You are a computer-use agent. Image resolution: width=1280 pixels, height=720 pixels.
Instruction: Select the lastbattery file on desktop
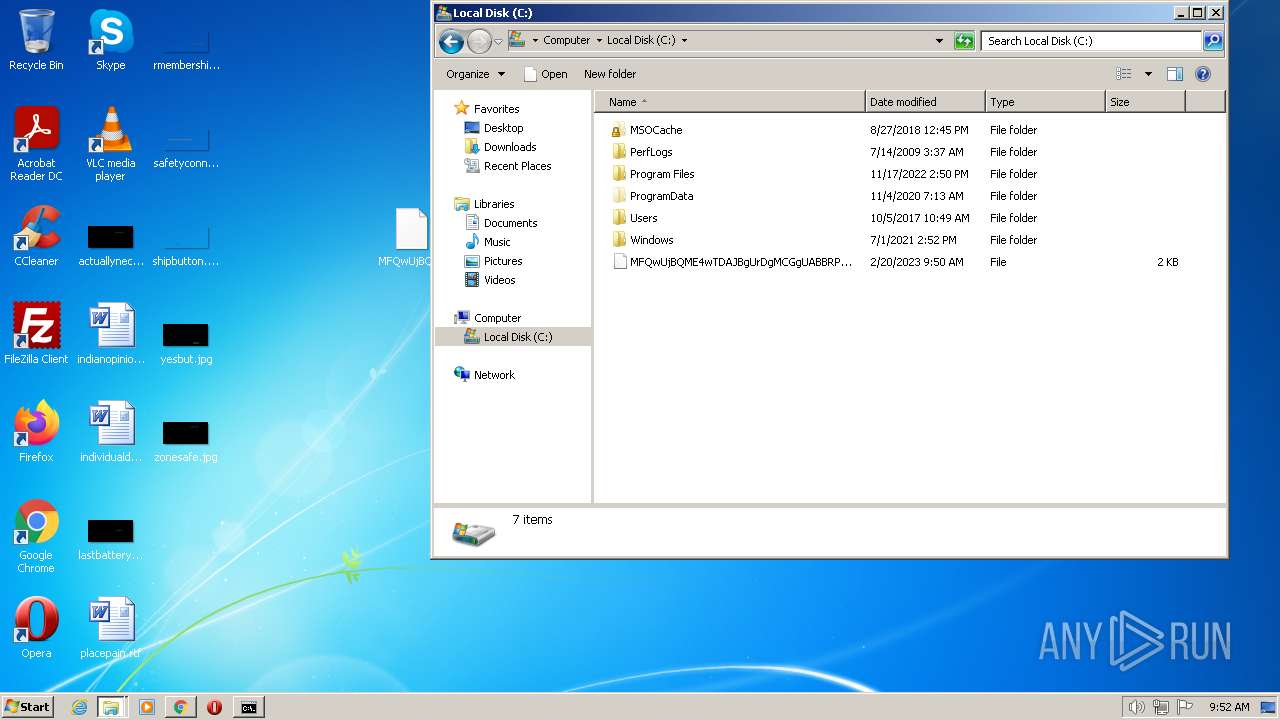pos(110,538)
